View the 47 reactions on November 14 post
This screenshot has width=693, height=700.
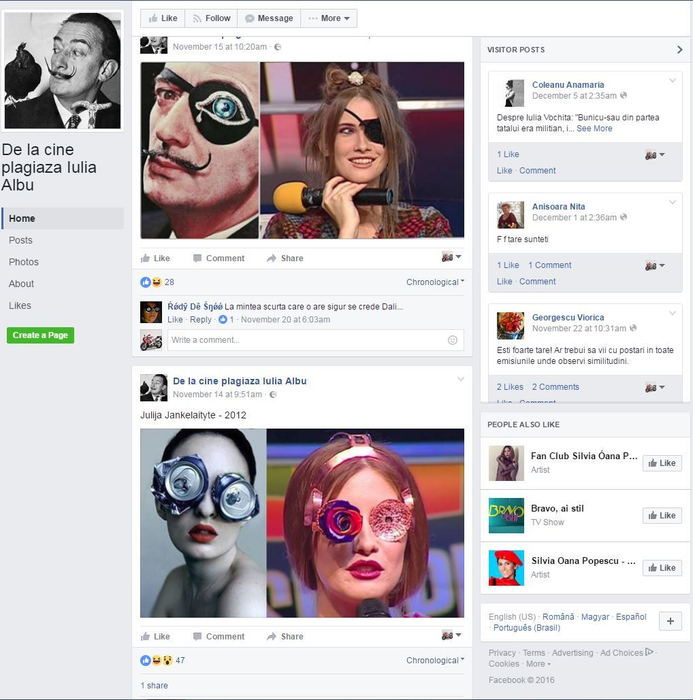pyautogui.click(x=180, y=660)
